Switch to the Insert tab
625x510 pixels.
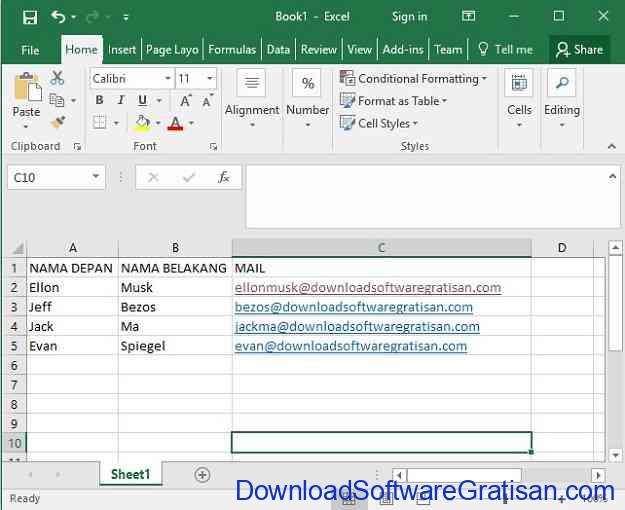122,50
